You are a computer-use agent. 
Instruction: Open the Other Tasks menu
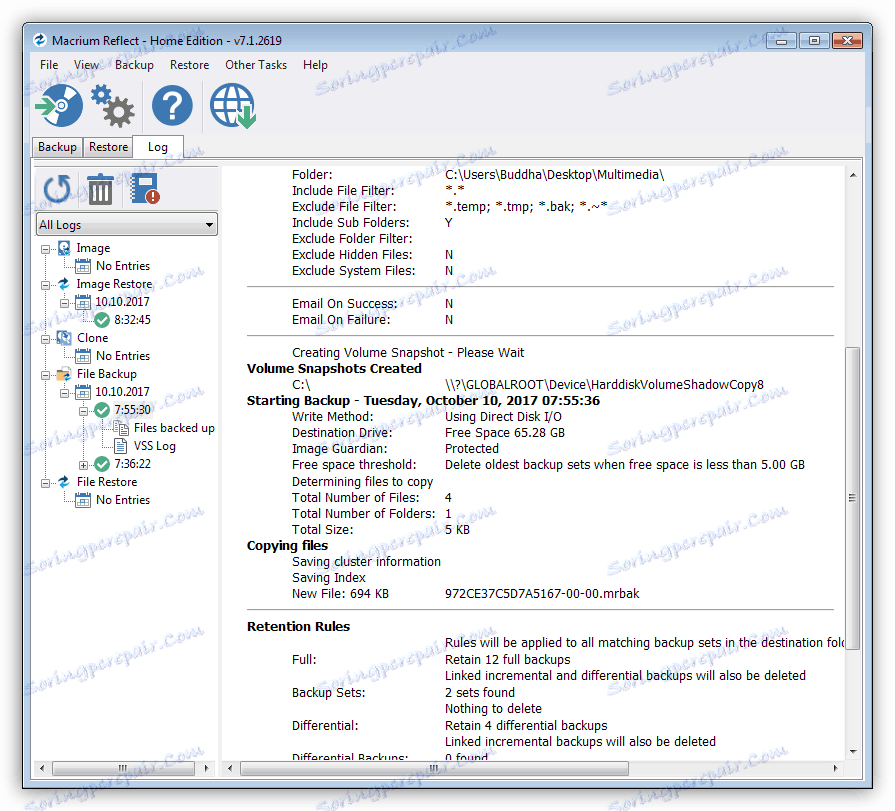pos(256,65)
